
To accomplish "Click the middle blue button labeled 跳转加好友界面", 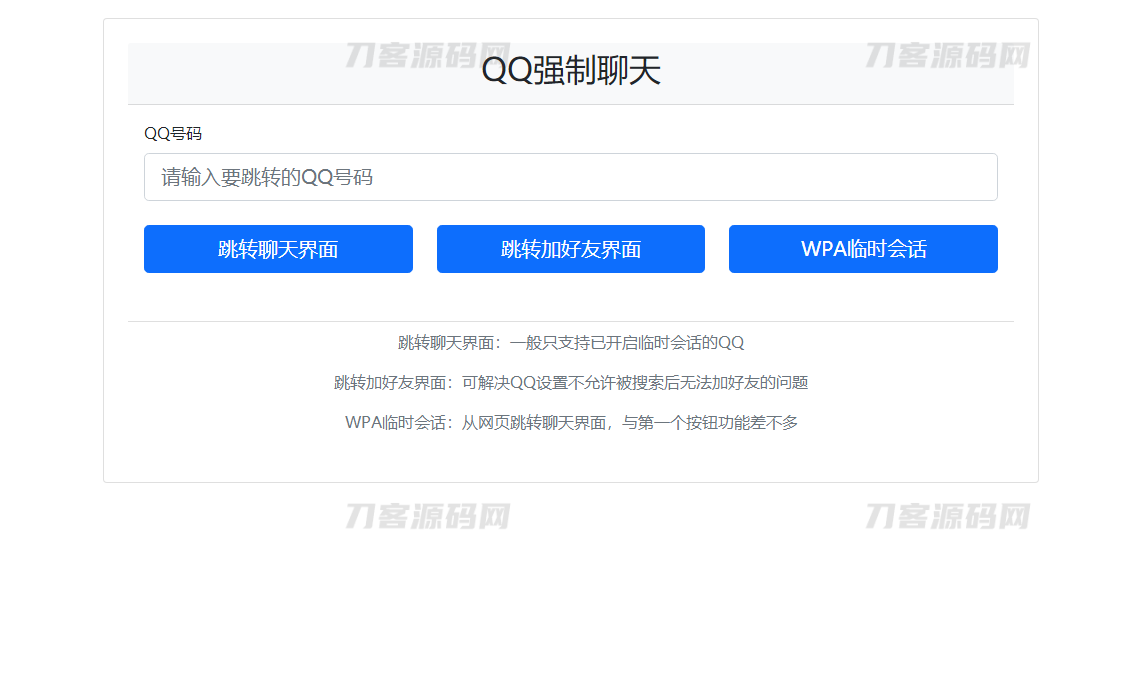I will pos(570,249).
